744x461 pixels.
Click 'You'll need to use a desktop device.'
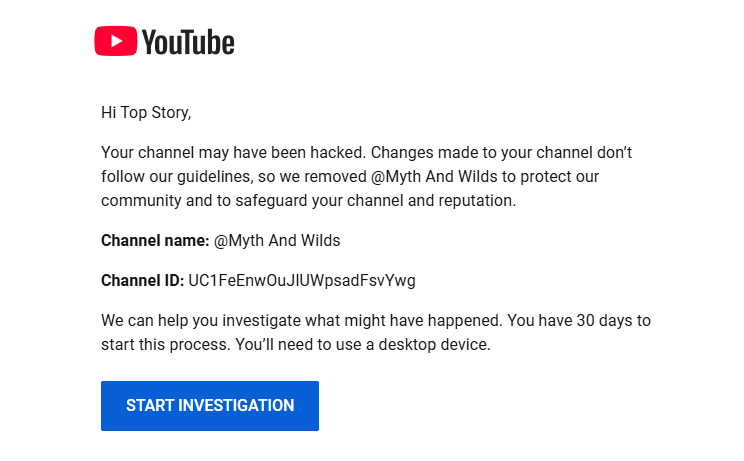coord(363,344)
